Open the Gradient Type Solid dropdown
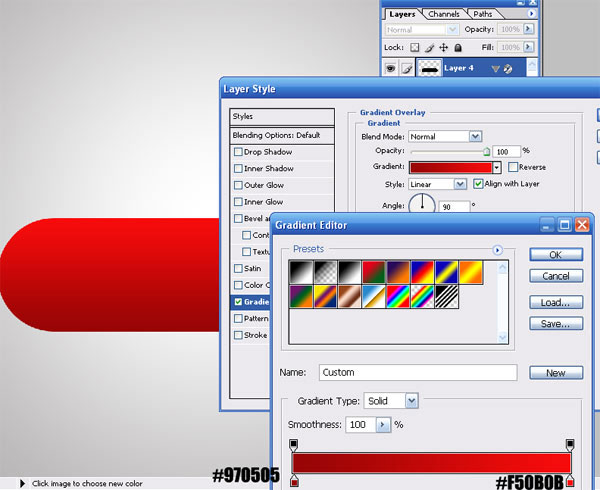Screen dimensions: 600x490 point(412,401)
